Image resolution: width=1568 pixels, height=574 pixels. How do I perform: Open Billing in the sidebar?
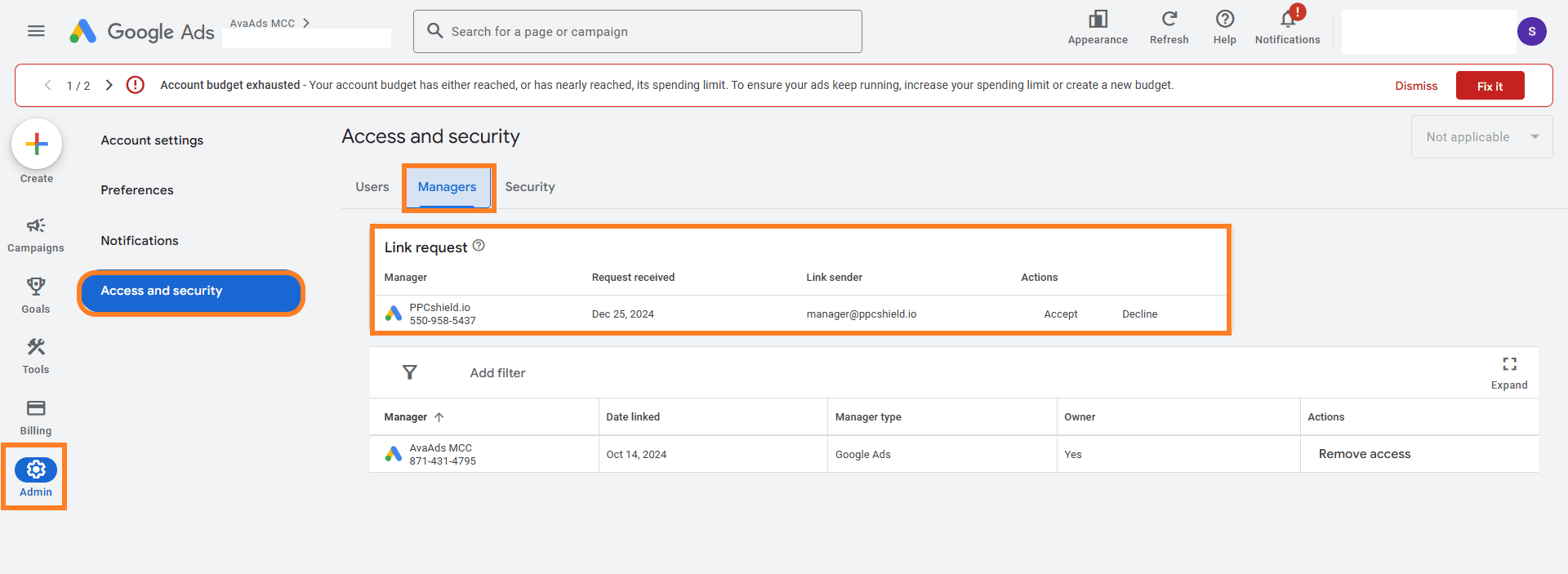point(36,408)
